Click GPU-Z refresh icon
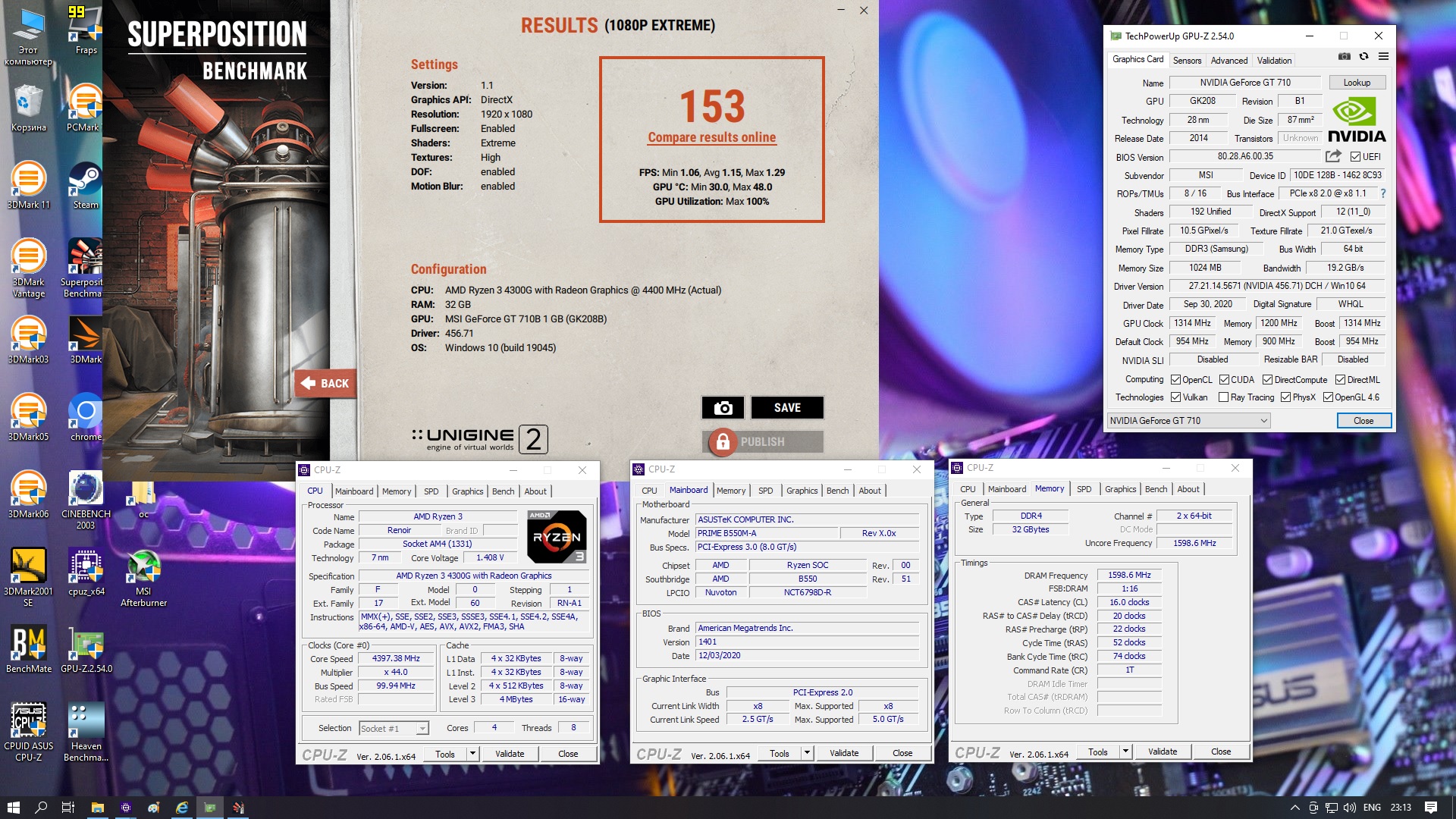Image resolution: width=1456 pixels, height=819 pixels. click(x=1363, y=56)
